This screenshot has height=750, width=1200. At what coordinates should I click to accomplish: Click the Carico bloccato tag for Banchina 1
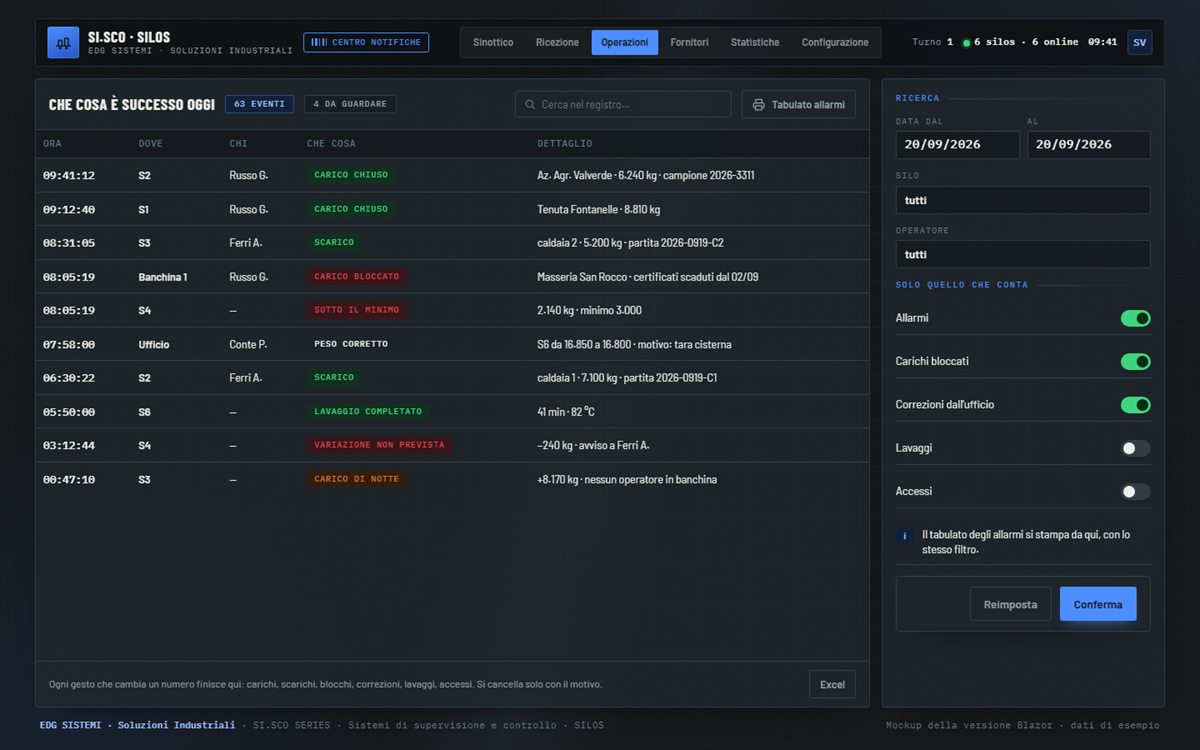pos(356,277)
